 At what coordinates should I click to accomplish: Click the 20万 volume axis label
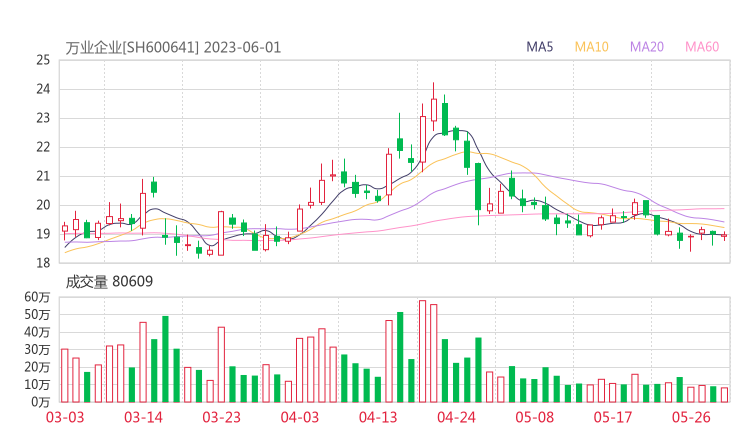pos(37,367)
